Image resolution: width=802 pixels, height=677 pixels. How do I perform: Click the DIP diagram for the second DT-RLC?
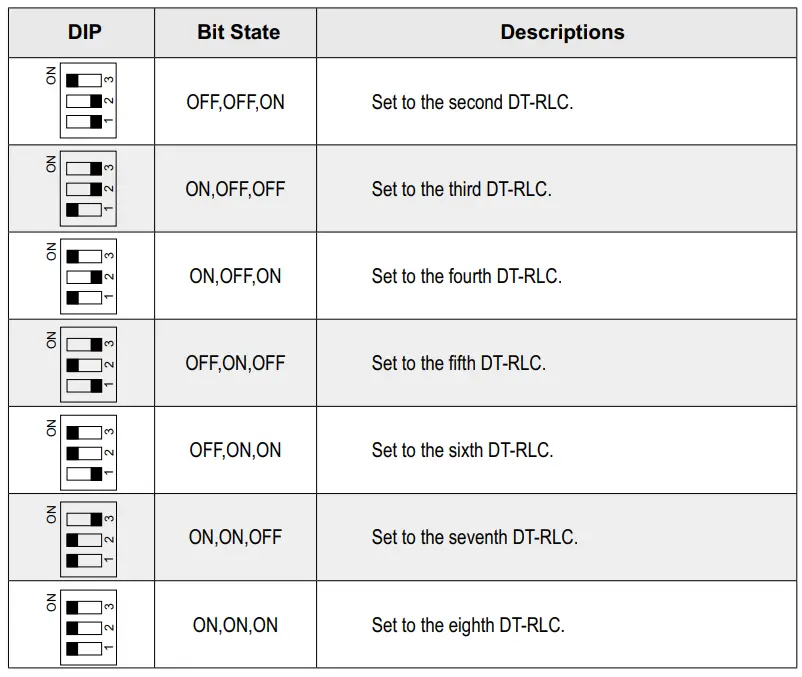coord(88,101)
